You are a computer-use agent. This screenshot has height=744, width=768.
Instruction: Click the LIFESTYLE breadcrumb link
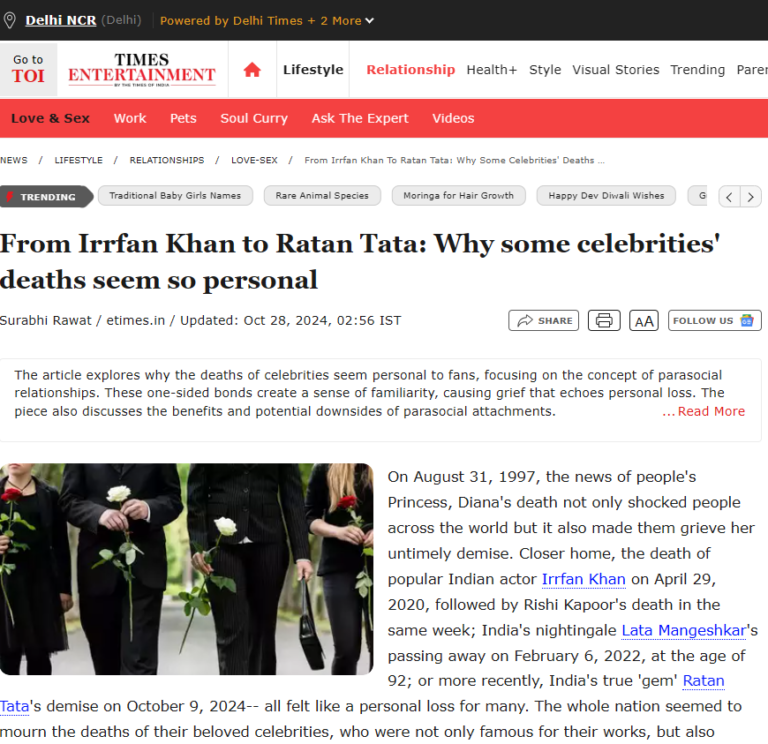(x=78, y=160)
